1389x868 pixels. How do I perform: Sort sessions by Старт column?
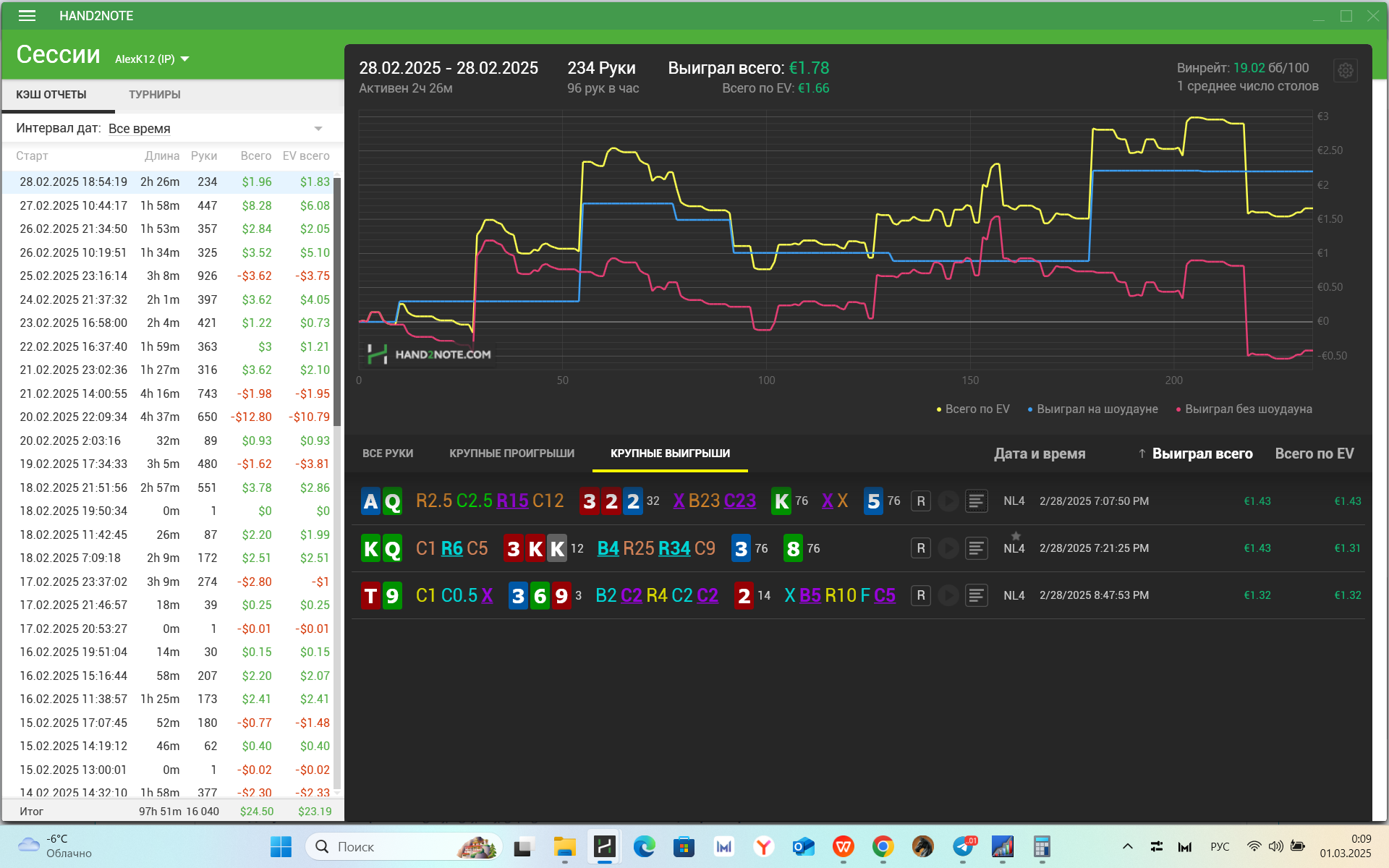click(x=32, y=156)
